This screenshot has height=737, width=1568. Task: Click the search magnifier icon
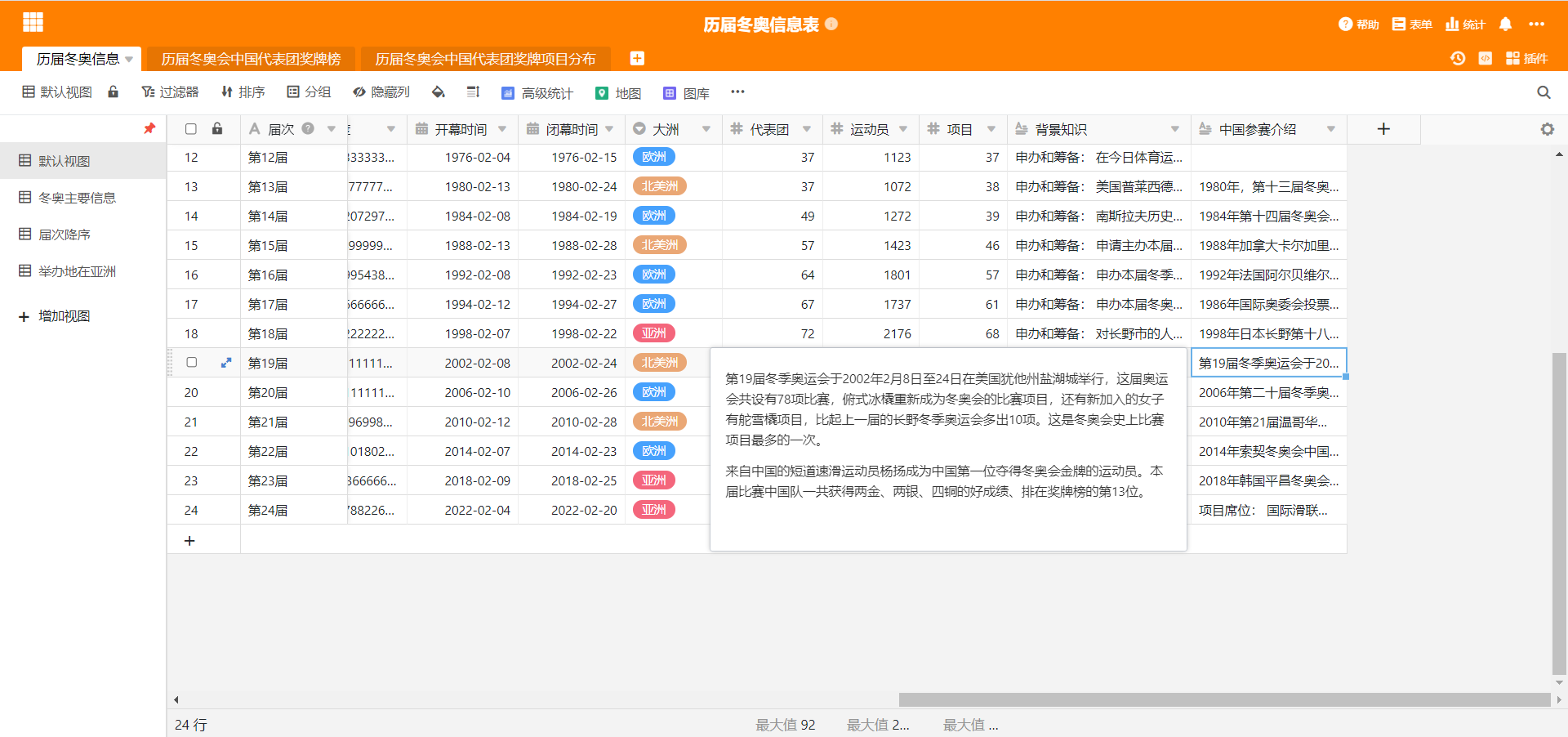(x=1543, y=92)
